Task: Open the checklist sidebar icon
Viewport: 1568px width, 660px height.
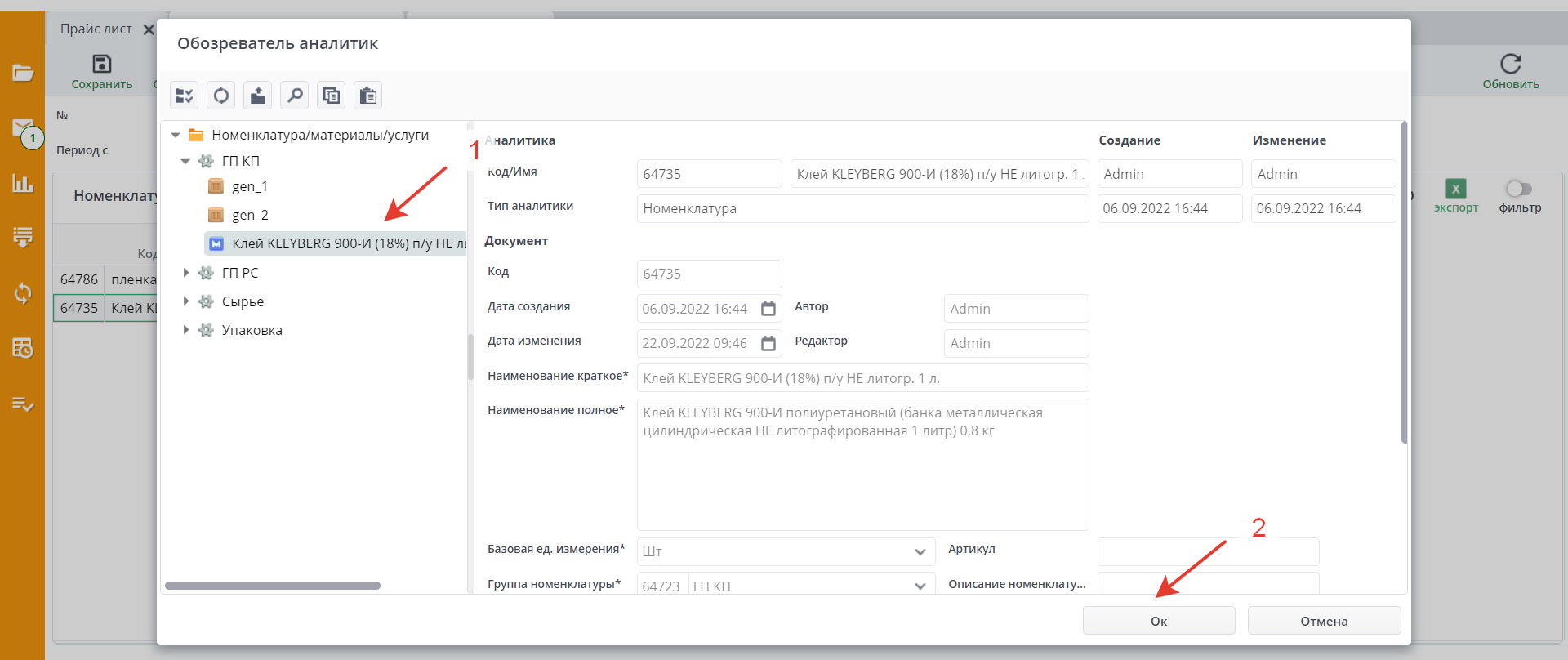Action: click(23, 404)
